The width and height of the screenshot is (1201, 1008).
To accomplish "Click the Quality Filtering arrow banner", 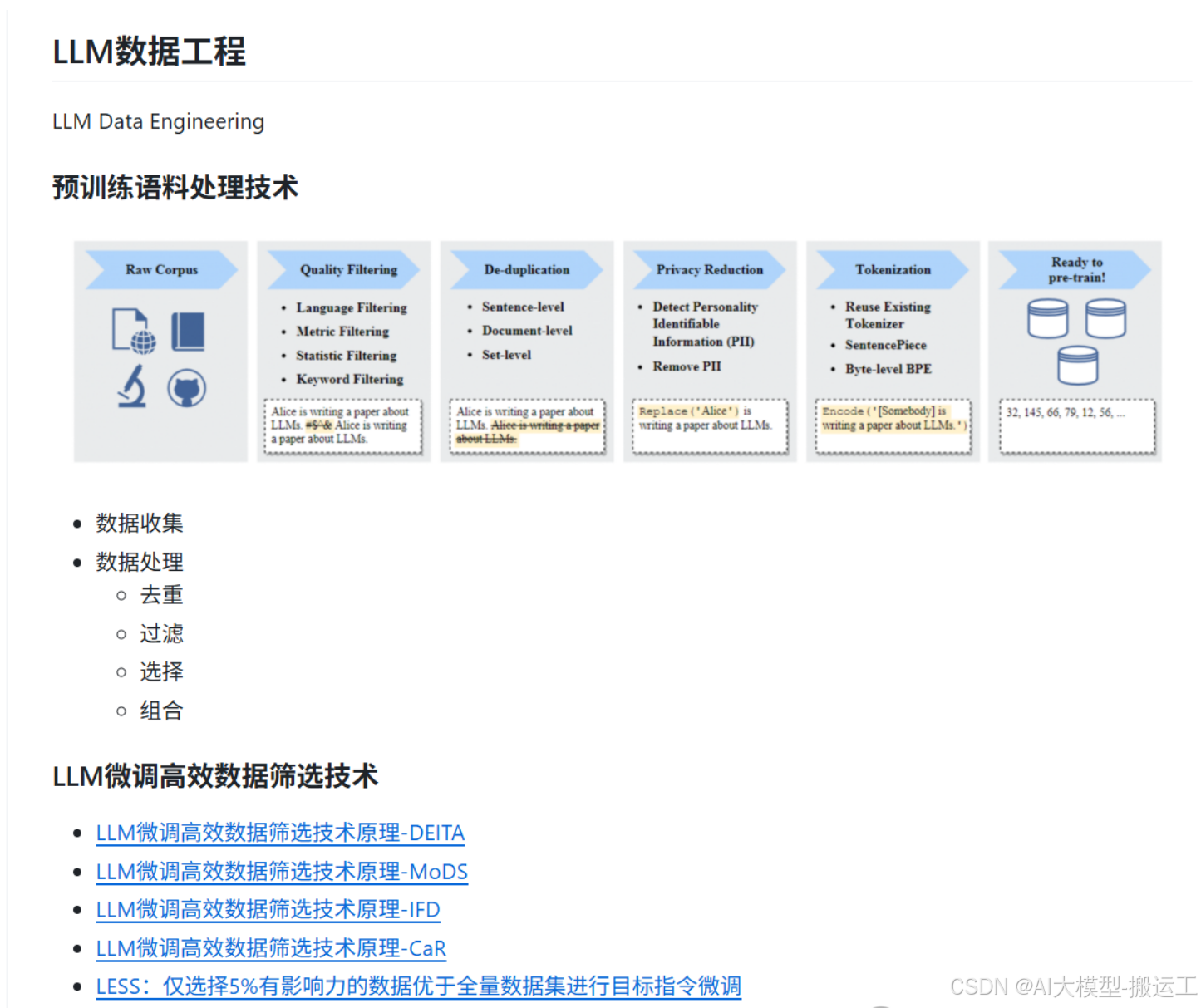I will pos(344,269).
